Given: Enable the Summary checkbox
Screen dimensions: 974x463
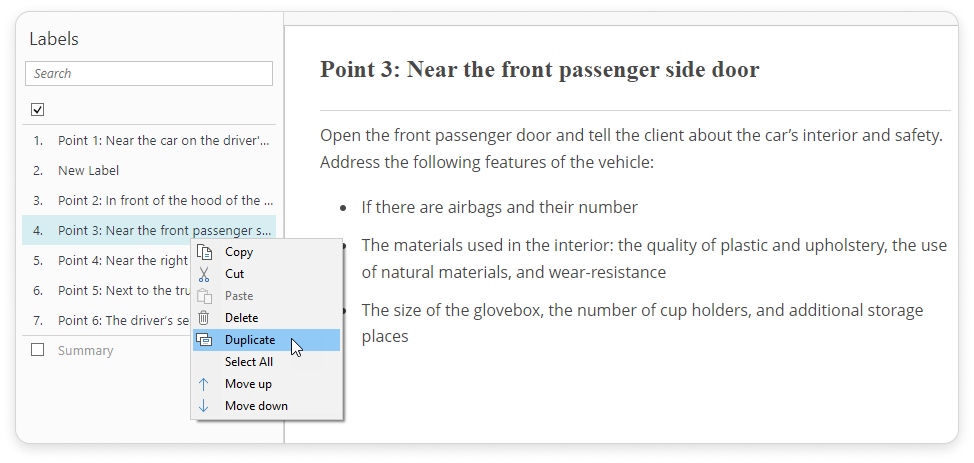Looking at the screenshot, I should (38, 350).
